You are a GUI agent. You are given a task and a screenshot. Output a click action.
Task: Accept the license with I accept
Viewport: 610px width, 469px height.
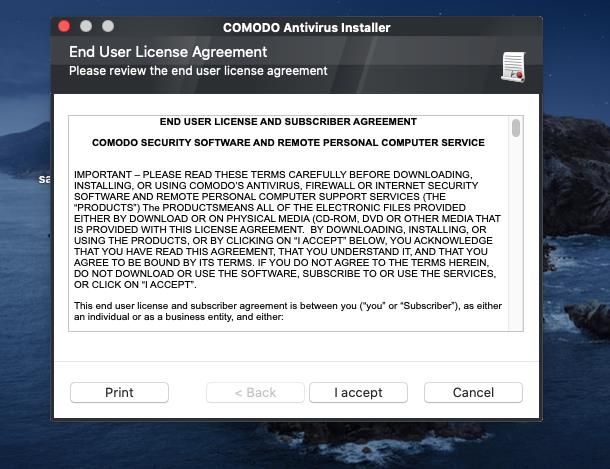tap(358, 392)
